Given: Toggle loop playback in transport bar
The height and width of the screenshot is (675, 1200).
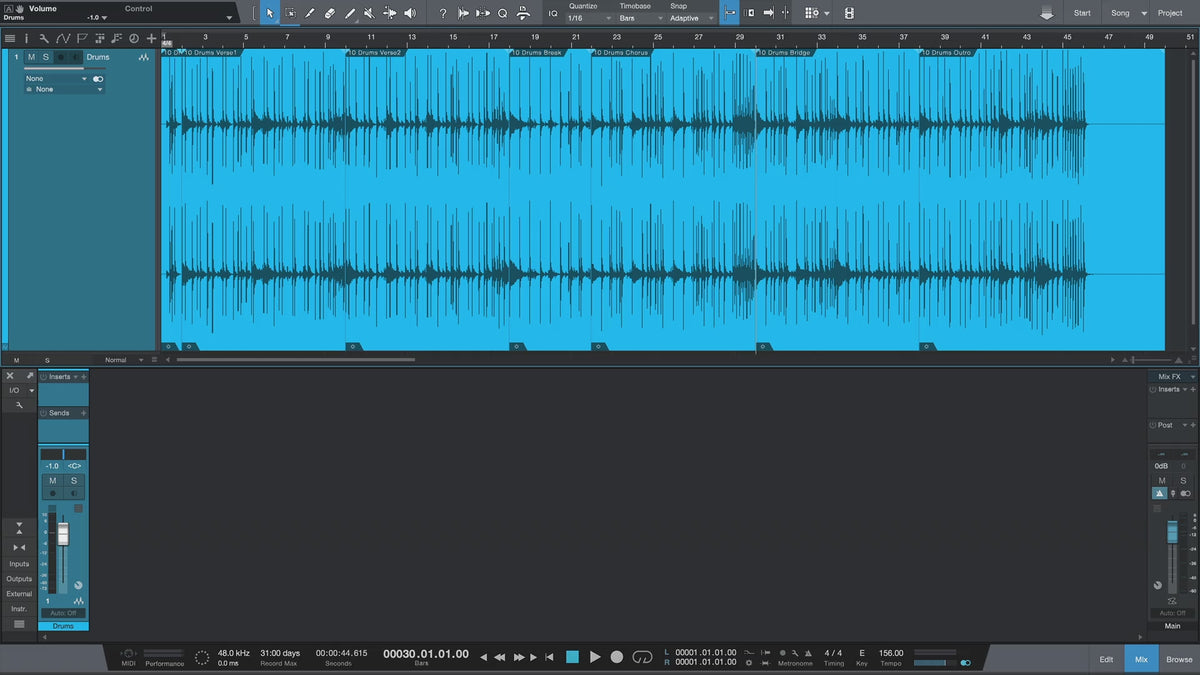Looking at the screenshot, I should coord(643,657).
